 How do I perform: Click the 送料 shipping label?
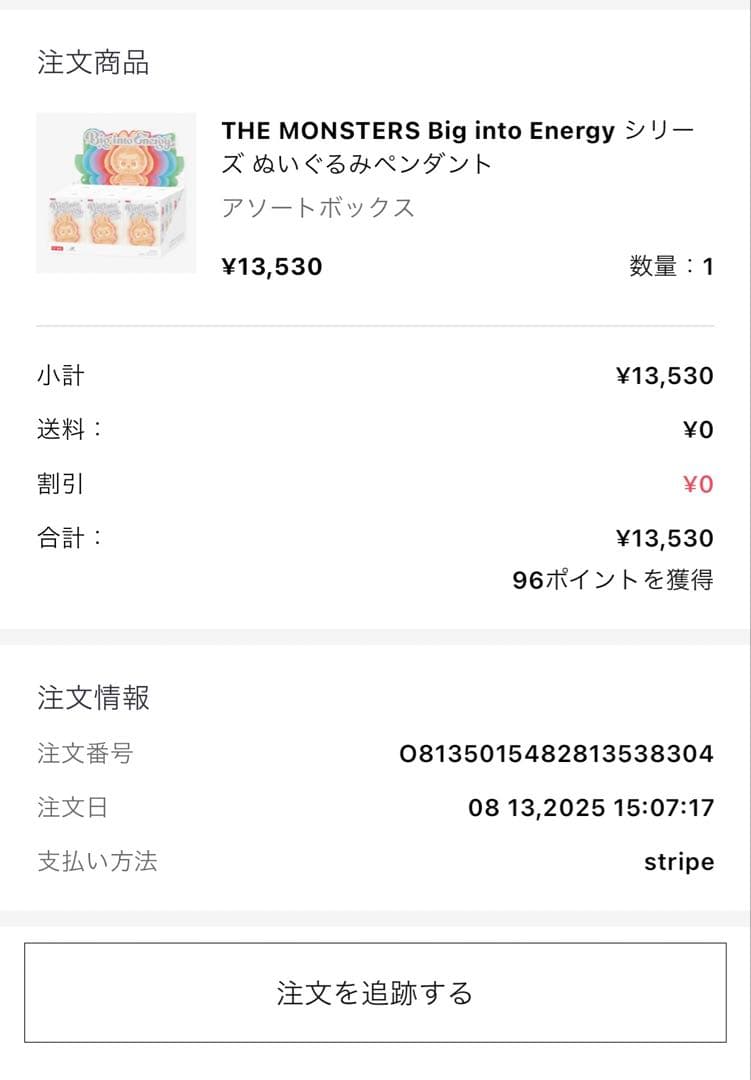pyautogui.click(x=70, y=430)
